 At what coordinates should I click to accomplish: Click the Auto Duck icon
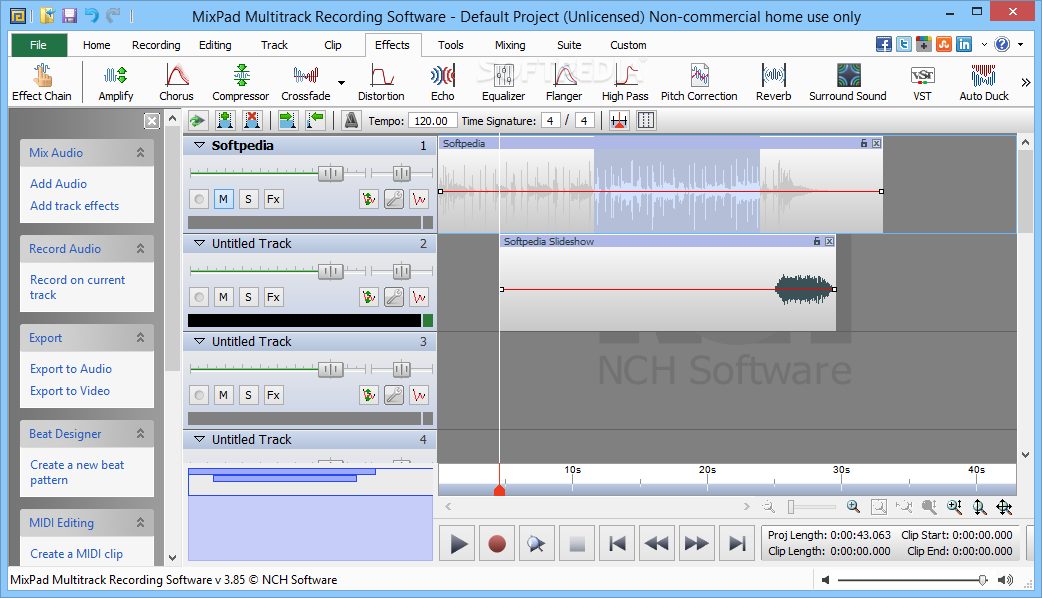click(x=984, y=82)
